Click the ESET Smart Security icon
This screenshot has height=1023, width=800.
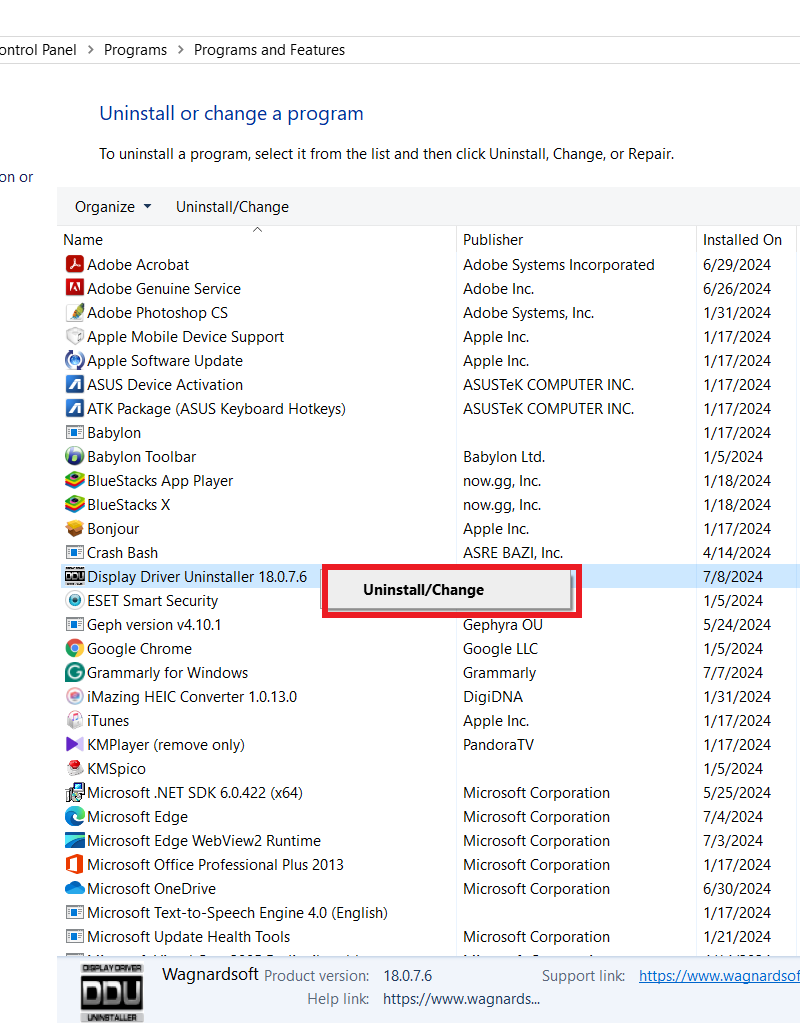click(x=75, y=600)
